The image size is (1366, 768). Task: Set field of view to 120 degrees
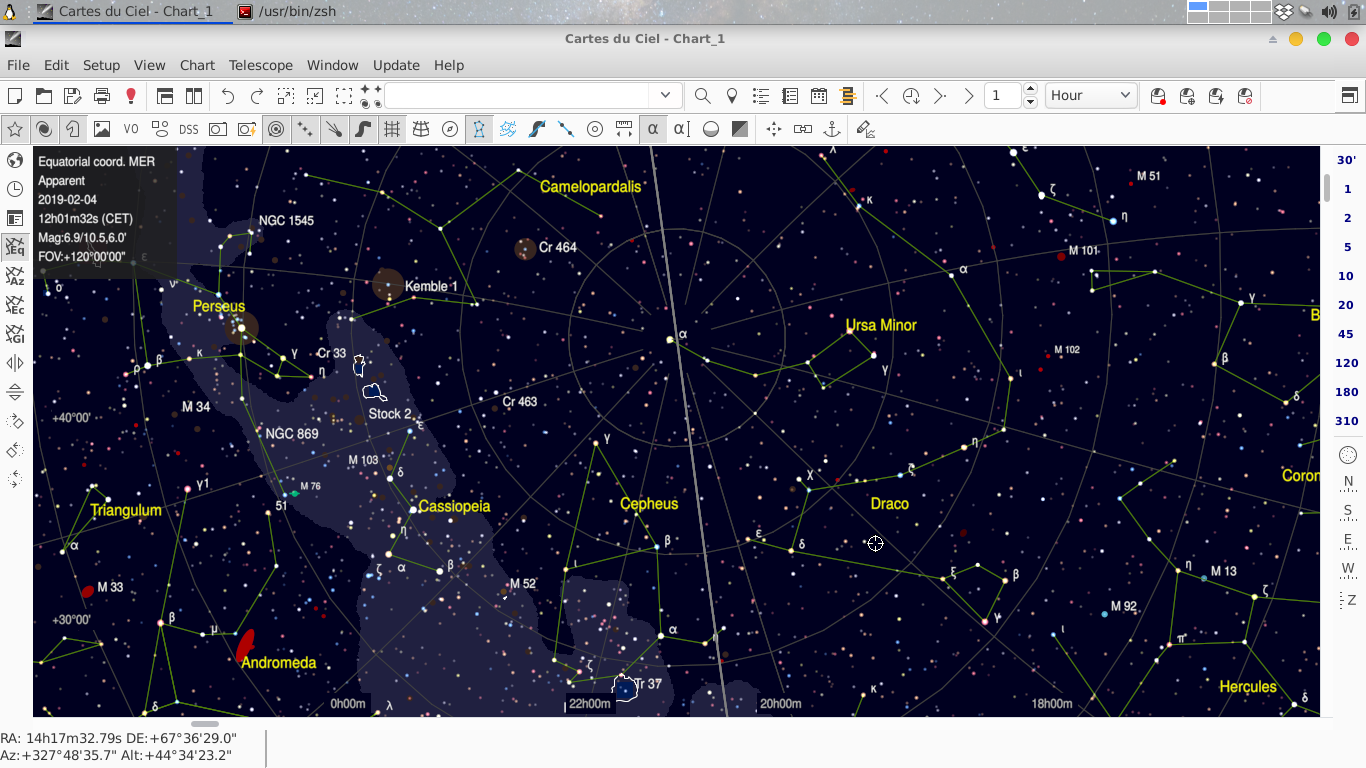pyautogui.click(x=1347, y=363)
